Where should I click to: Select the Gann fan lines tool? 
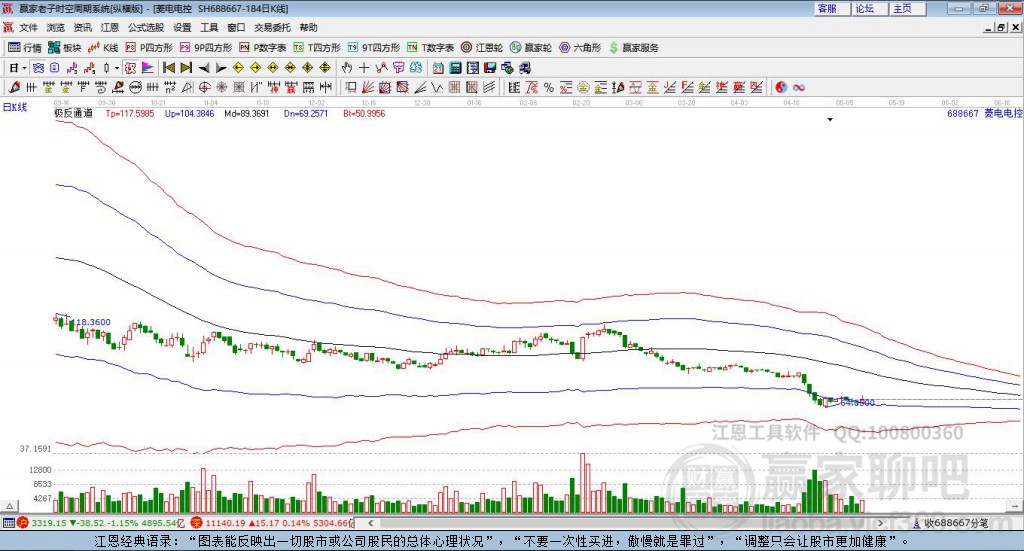[368, 87]
